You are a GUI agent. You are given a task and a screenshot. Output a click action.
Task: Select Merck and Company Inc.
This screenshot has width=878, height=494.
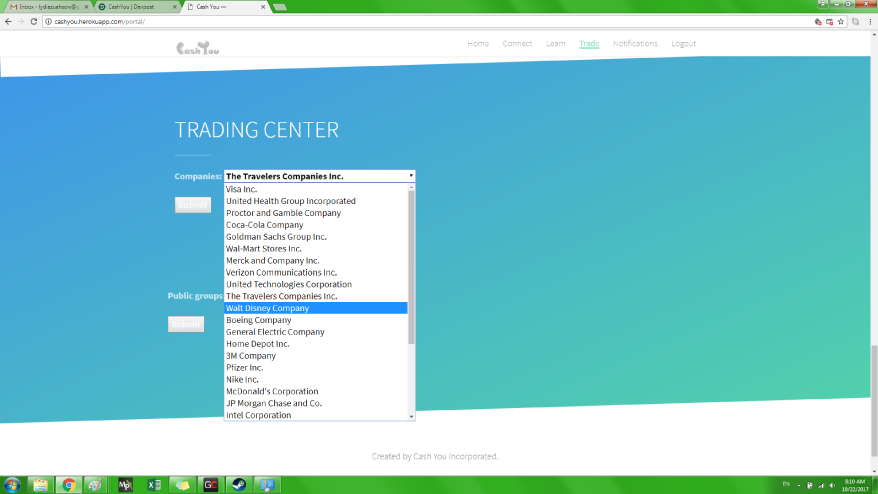click(x=316, y=260)
